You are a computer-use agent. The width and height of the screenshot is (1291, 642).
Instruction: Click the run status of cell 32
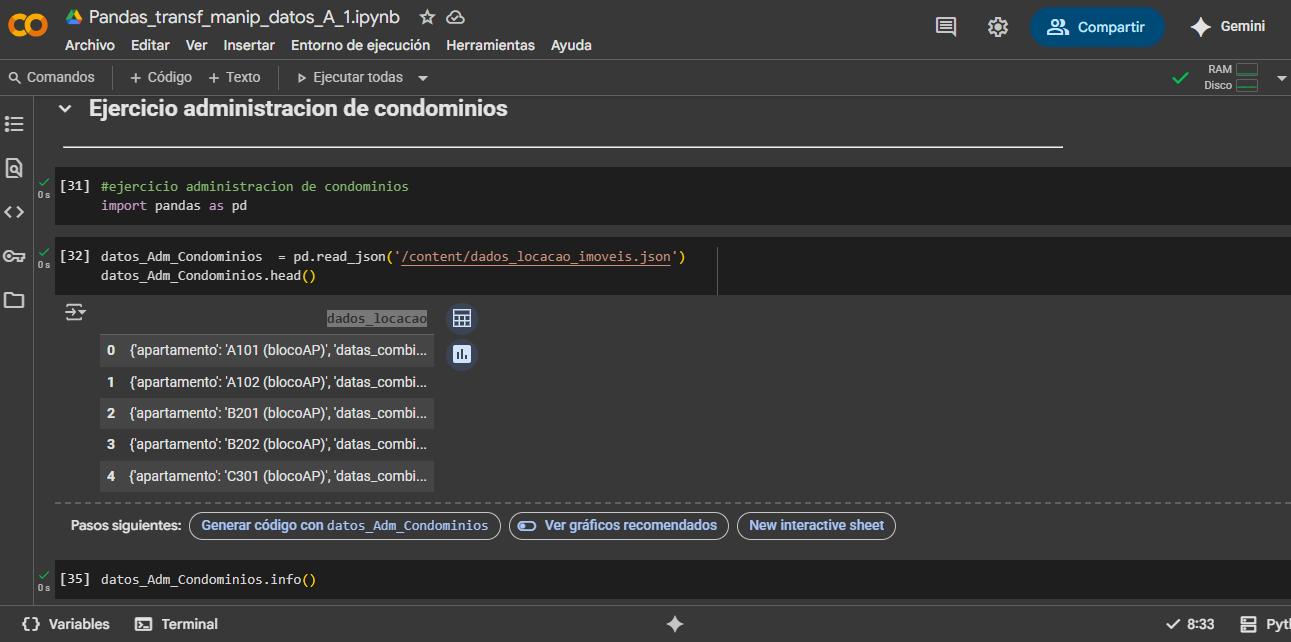(44, 257)
